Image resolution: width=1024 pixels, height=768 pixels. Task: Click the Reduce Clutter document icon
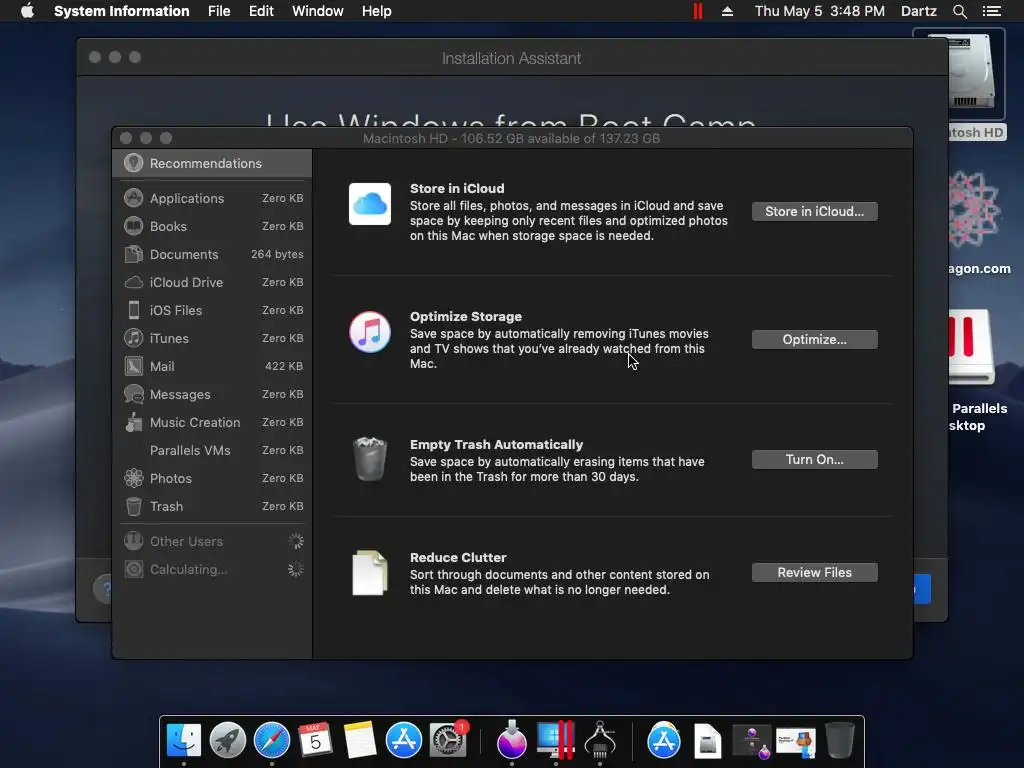point(370,573)
